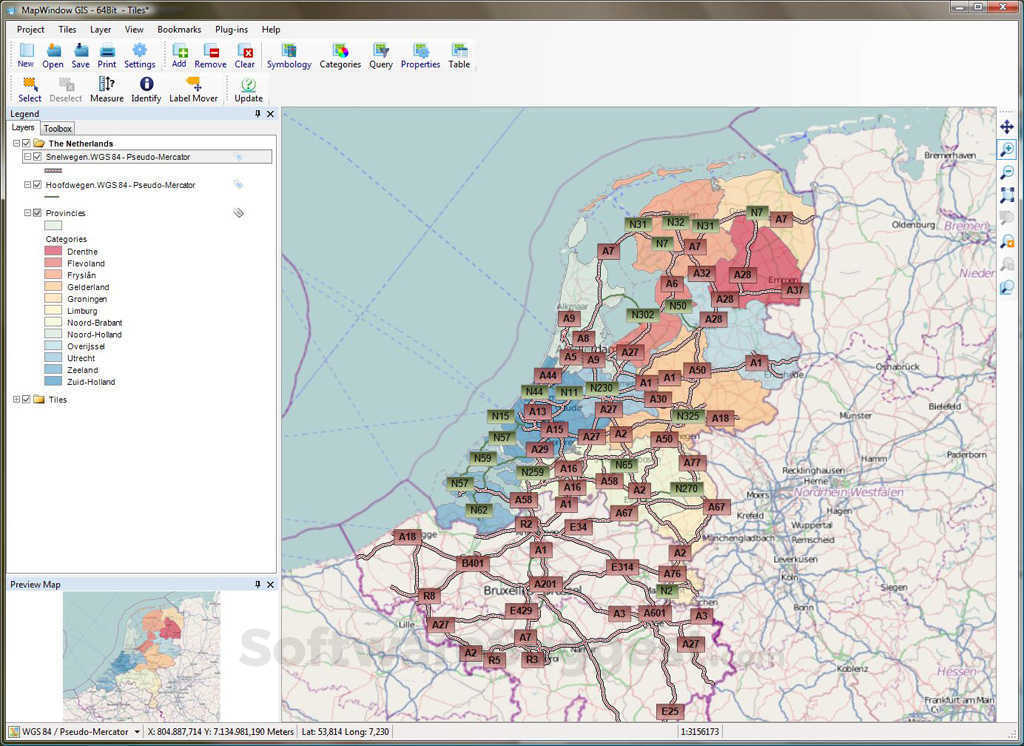This screenshot has width=1024, height=746.
Task: Uncheck the Provincies layer visibility
Action: pos(36,212)
